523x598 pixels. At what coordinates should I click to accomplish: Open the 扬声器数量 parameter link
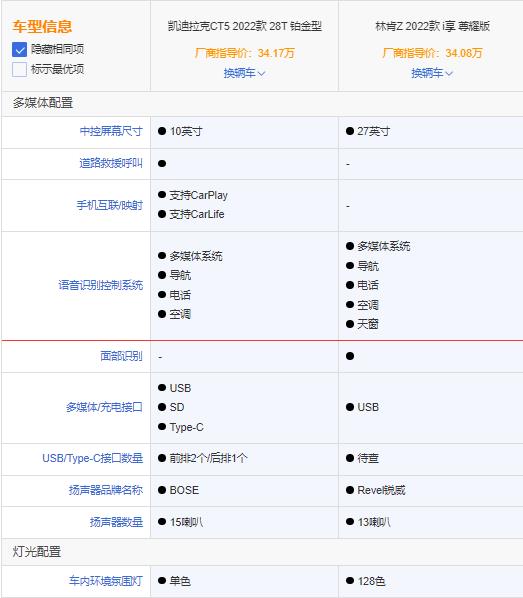pos(116,522)
